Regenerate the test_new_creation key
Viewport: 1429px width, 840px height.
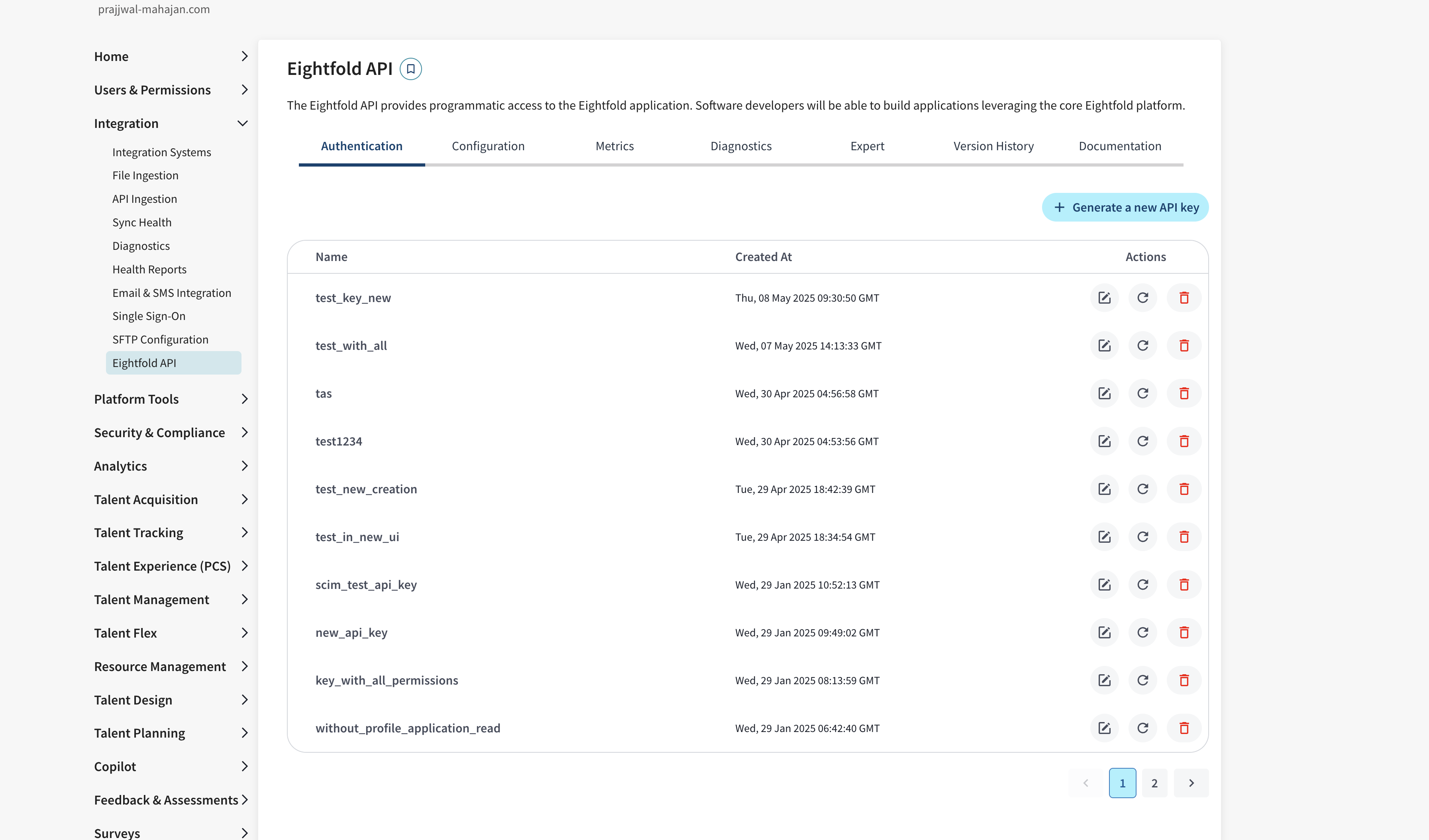pos(1142,489)
